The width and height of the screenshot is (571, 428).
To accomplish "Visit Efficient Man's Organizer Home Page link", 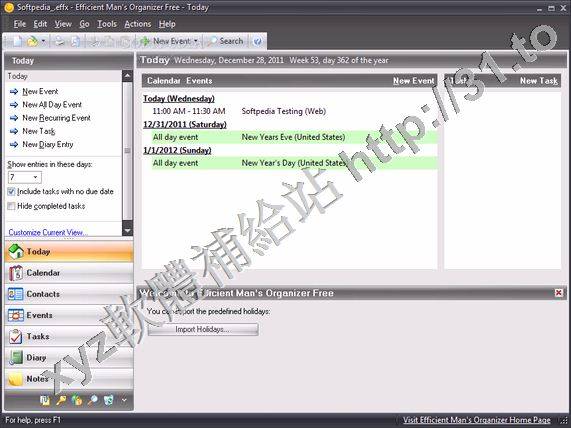I will (477, 420).
